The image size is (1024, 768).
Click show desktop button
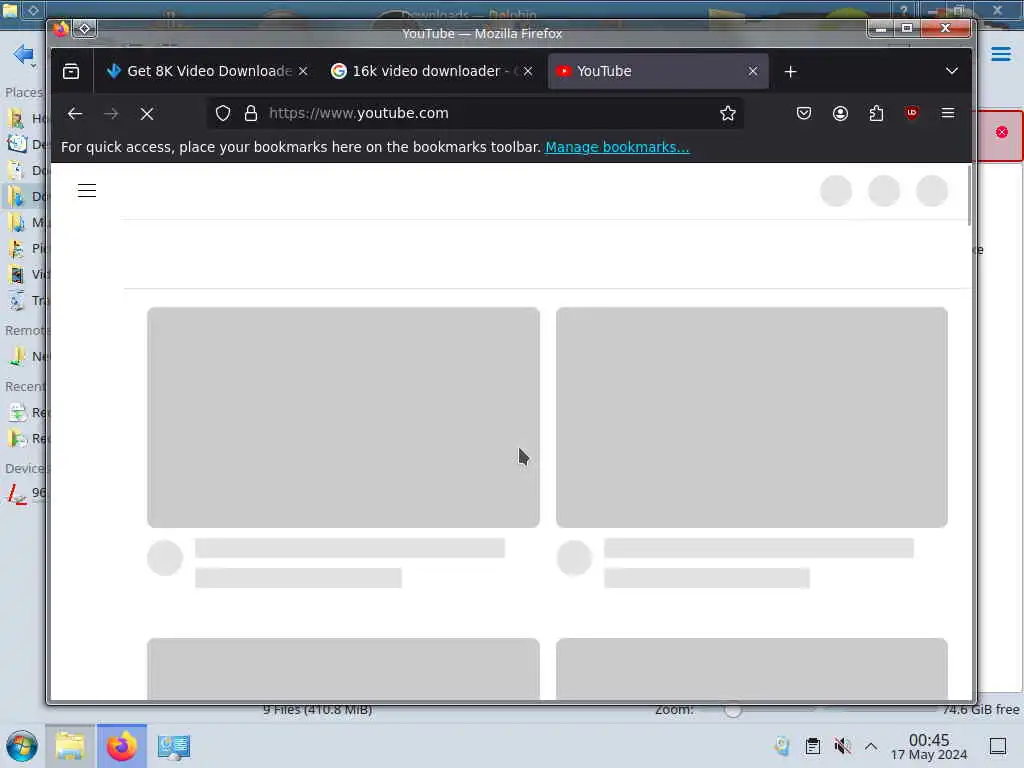998,746
